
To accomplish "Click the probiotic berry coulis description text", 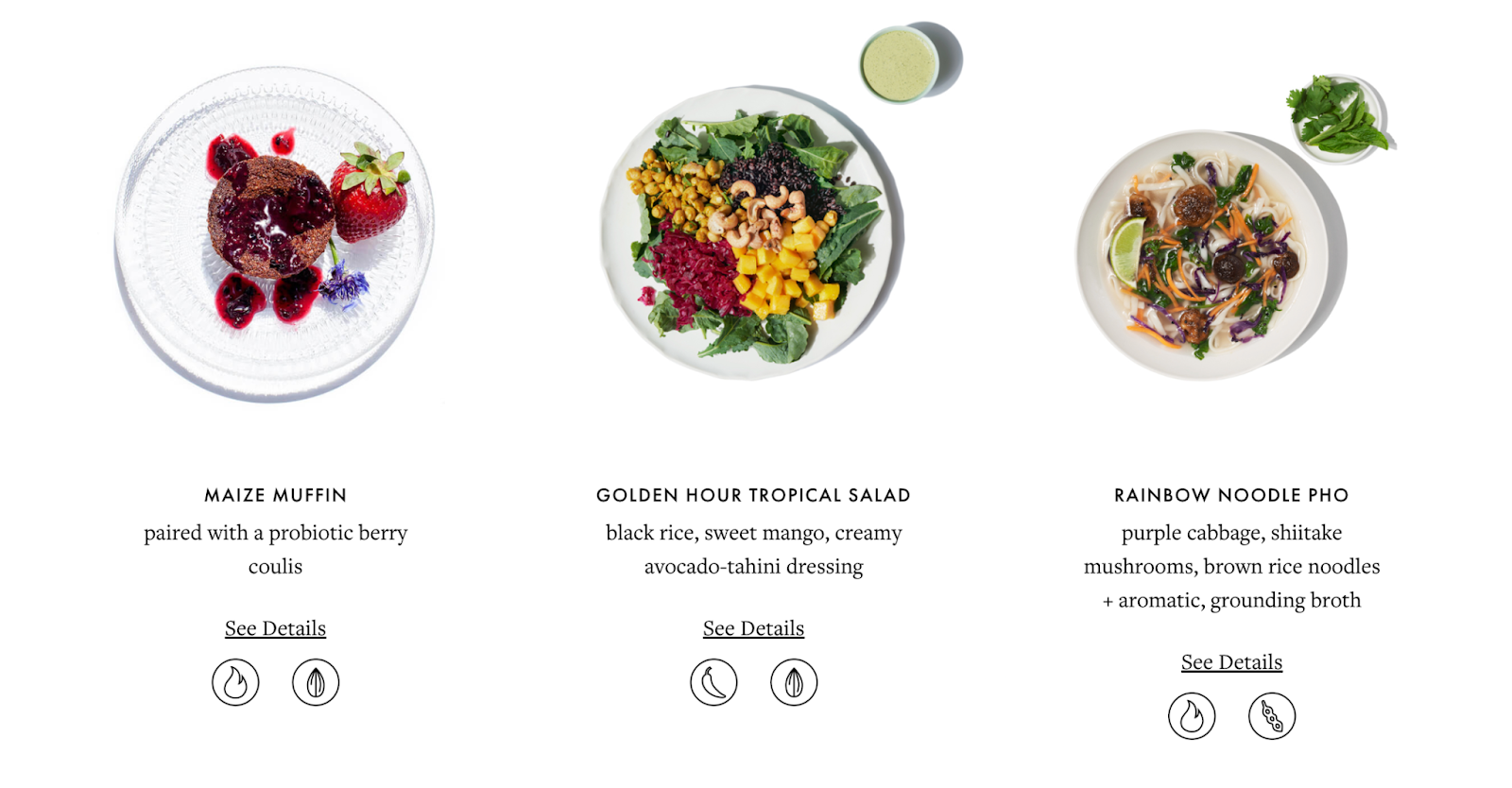I will pos(275,549).
